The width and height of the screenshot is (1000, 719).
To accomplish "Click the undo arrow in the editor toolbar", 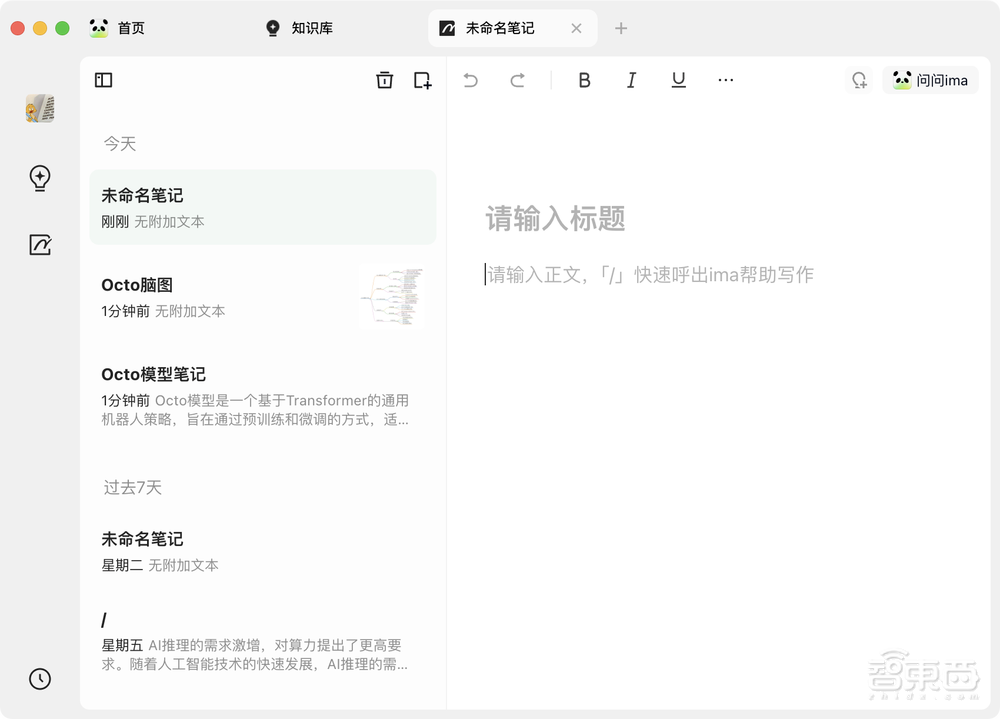I will pos(470,80).
